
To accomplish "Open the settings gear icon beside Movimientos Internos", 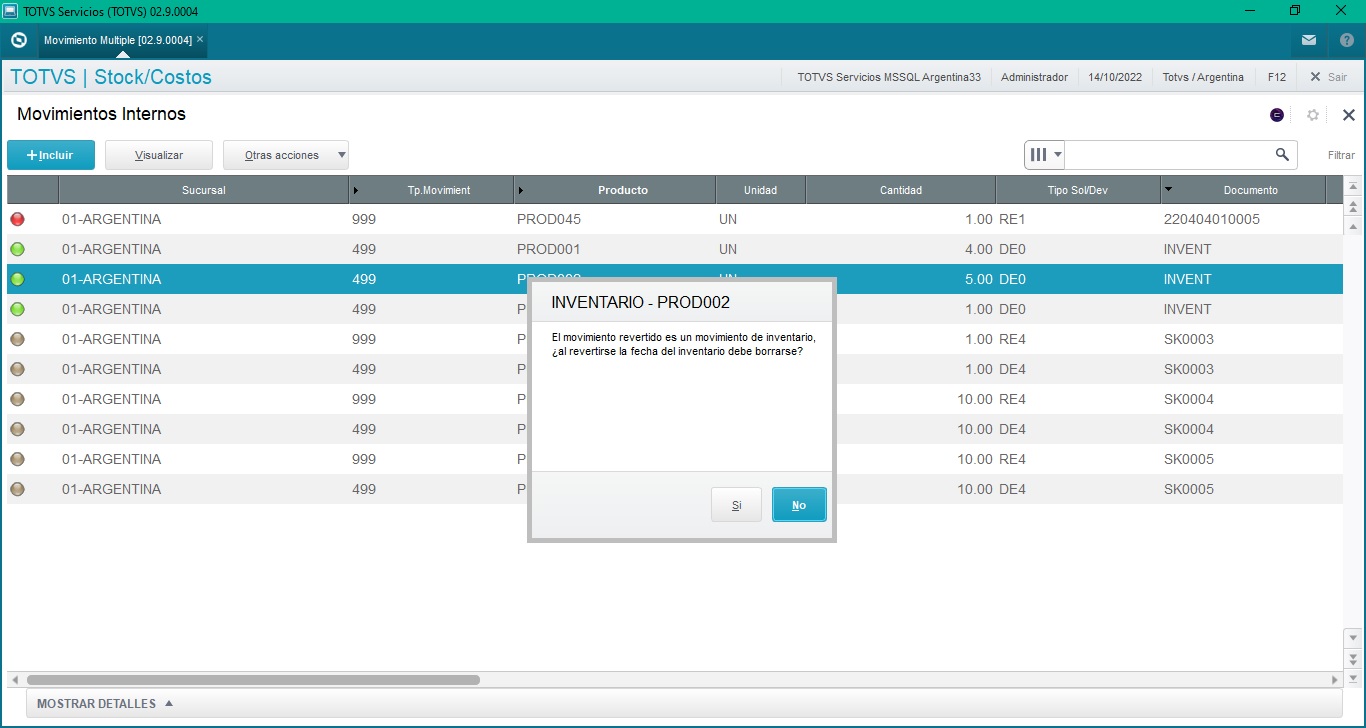I will (x=1313, y=115).
